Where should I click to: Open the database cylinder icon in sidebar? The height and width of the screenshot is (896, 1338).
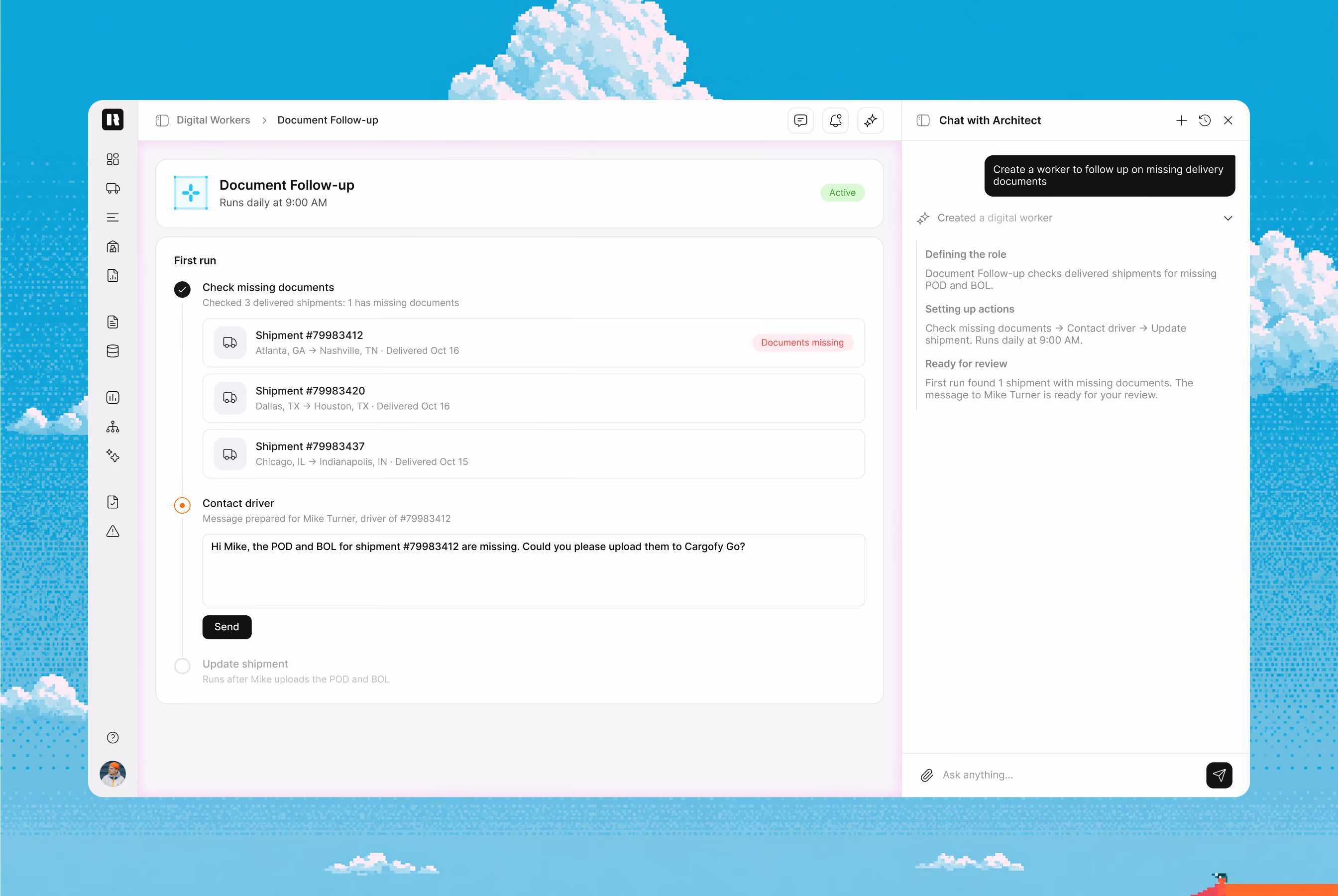[x=112, y=351]
